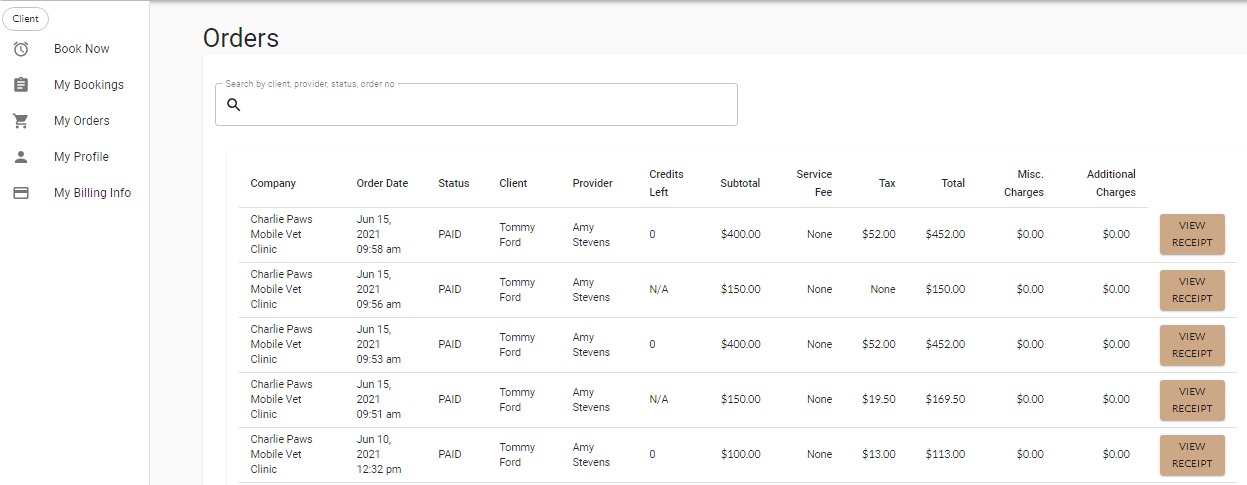1247x485 pixels.
Task: Focus the orders search field
Action: point(476,105)
